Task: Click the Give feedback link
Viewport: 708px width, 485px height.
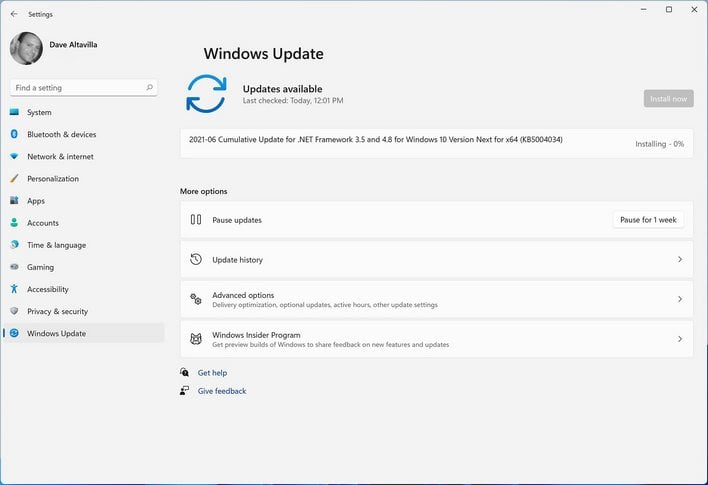Action: tap(222, 391)
